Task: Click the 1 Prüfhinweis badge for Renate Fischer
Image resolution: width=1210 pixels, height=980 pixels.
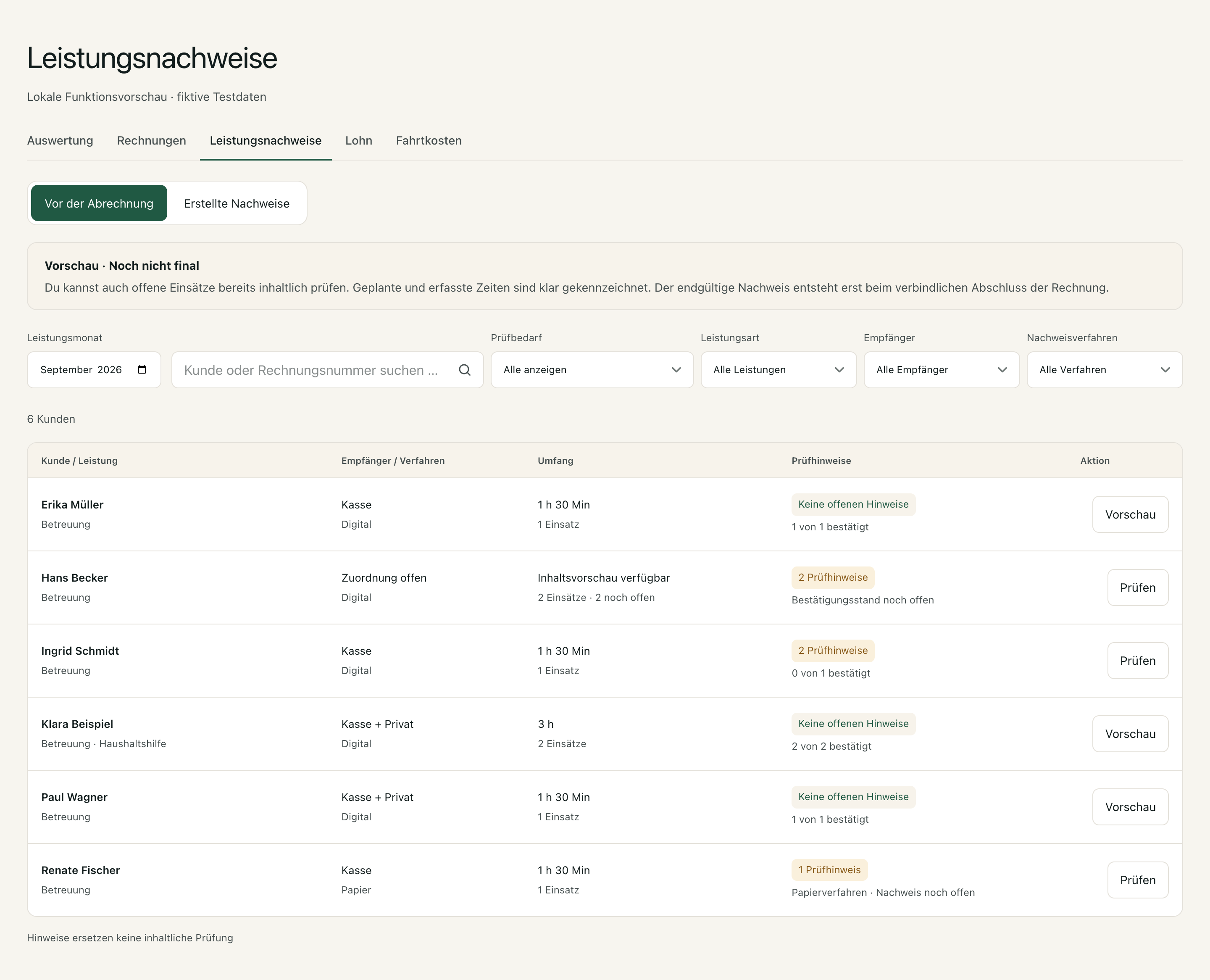Action: [829, 870]
